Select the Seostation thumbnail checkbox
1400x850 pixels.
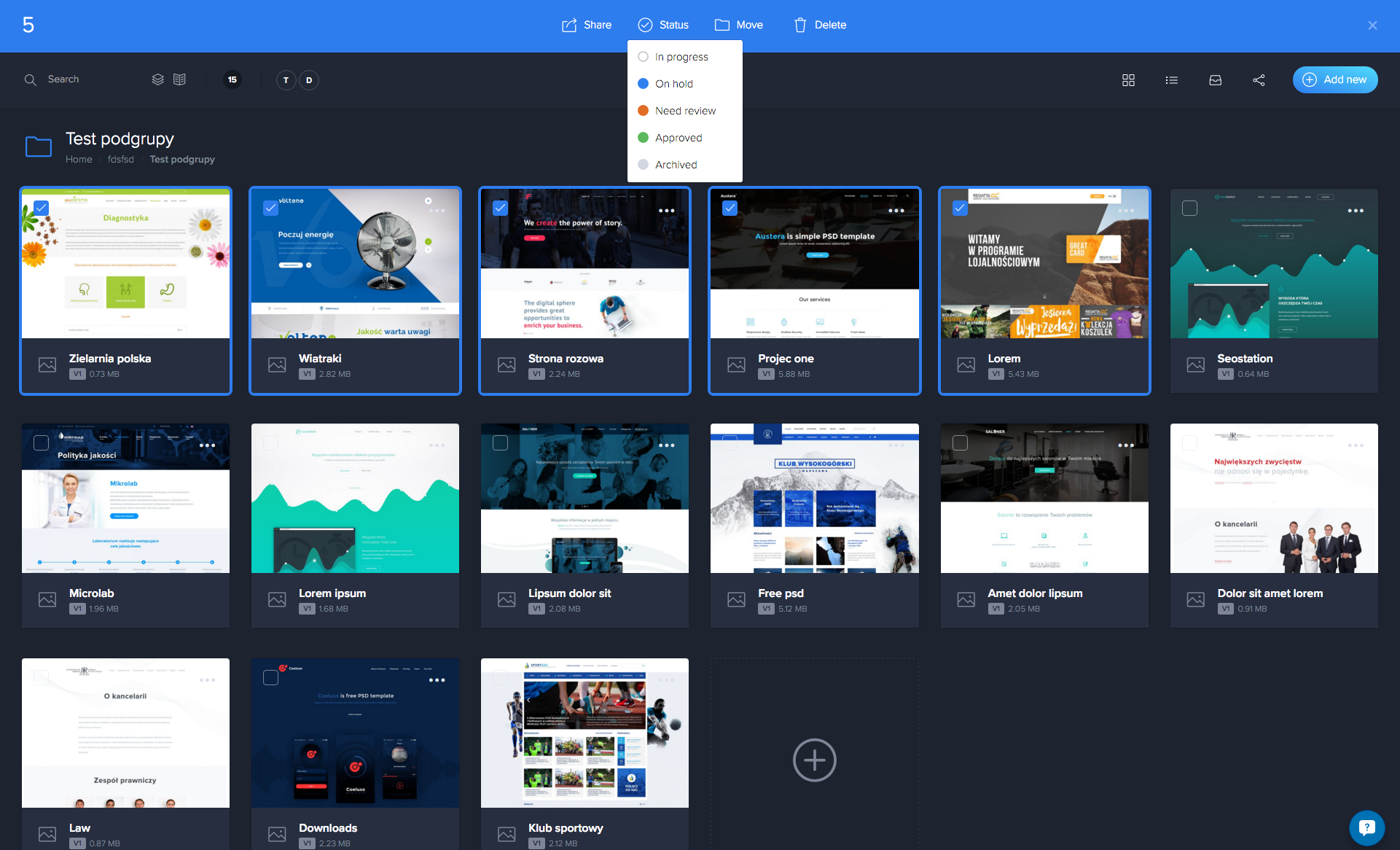(1189, 208)
